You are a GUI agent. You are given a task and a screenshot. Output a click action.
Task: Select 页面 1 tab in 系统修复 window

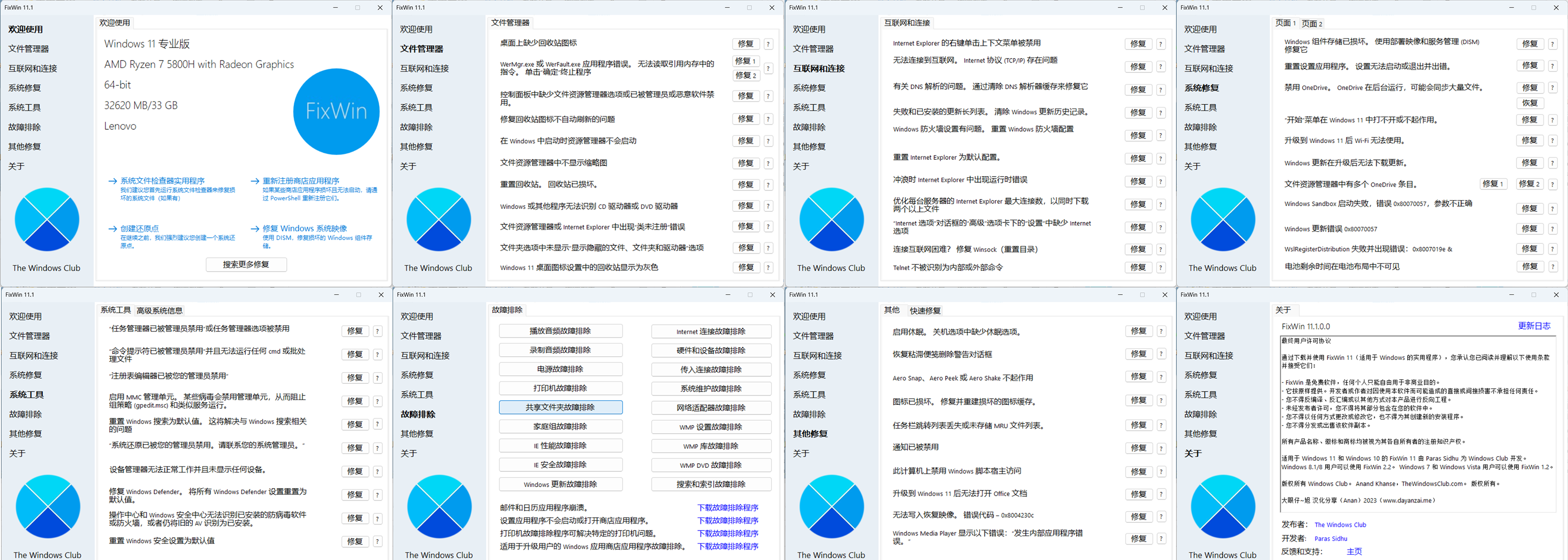[1285, 23]
